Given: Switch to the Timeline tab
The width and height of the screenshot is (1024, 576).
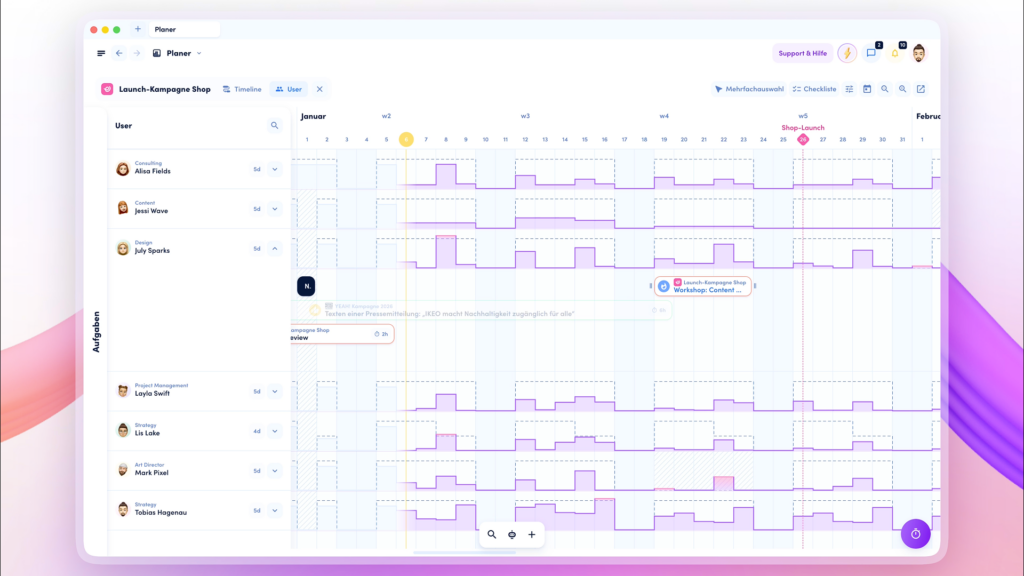Looking at the screenshot, I should pyautogui.click(x=242, y=88).
